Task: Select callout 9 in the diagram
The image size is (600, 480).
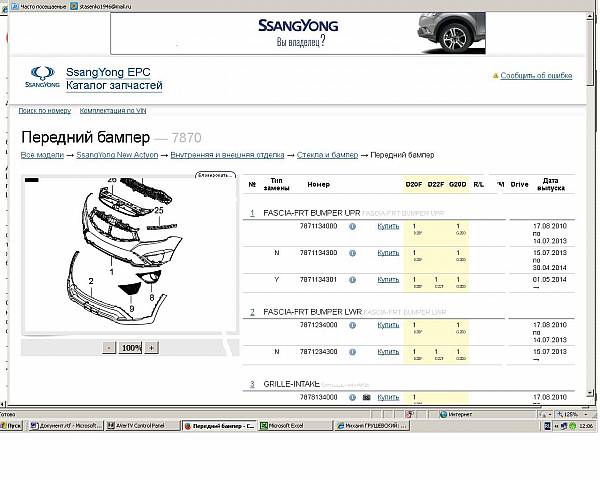Action: [x=132, y=309]
